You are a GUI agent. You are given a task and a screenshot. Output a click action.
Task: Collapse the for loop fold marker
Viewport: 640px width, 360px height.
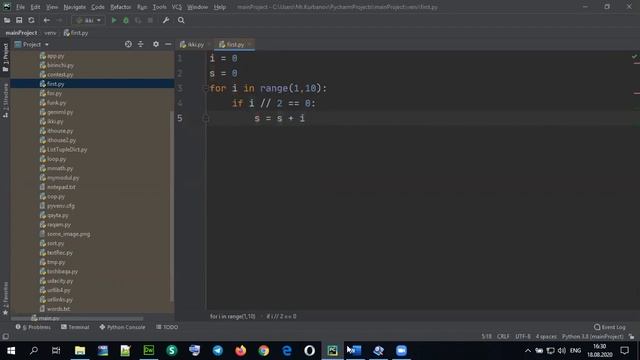pyautogui.click(x=205, y=89)
